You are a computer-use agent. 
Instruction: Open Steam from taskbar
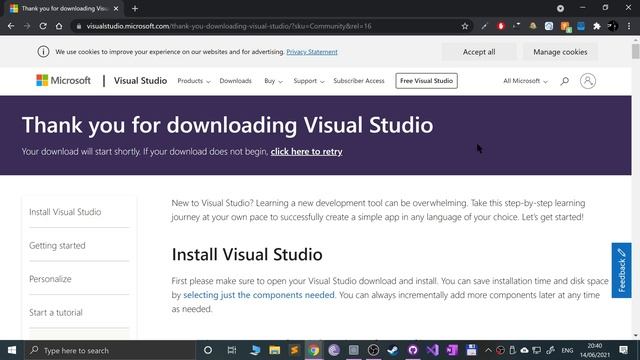point(393,350)
